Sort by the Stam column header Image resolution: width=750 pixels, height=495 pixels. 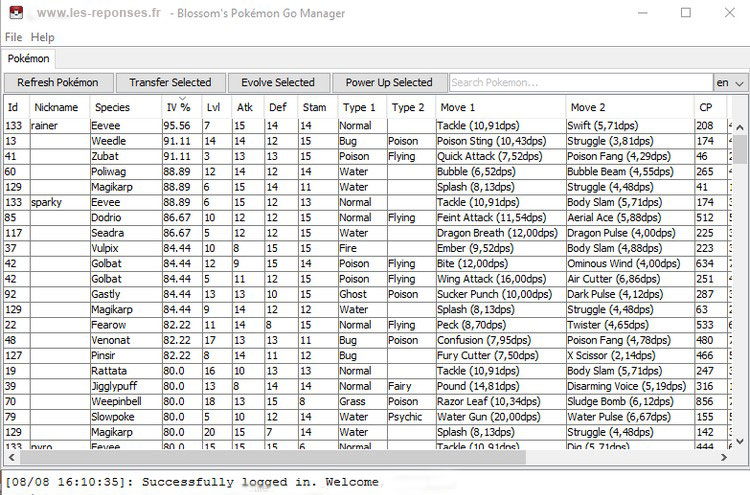[317, 107]
